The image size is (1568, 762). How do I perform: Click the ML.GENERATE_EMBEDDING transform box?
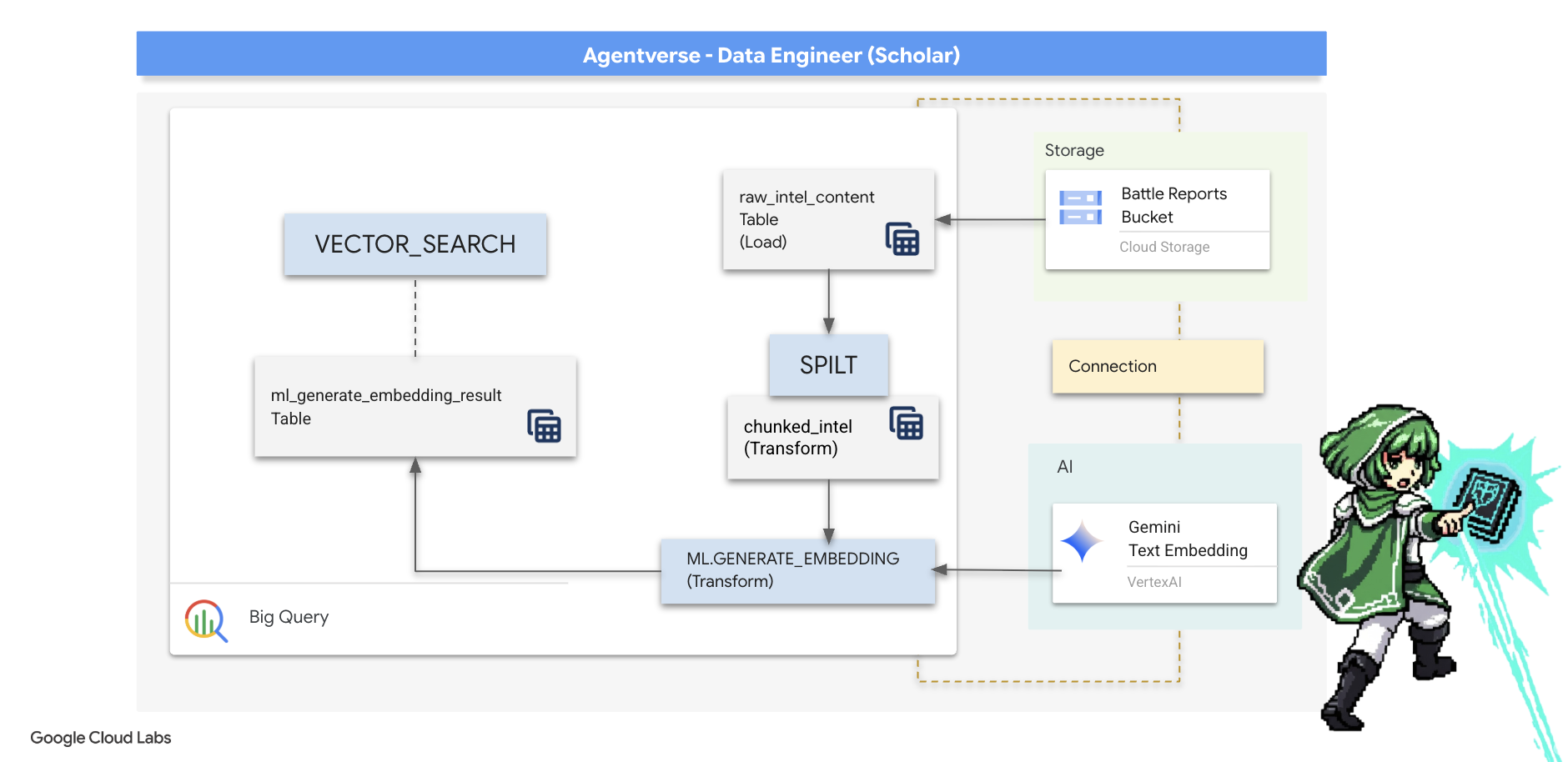pyautogui.click(x=797, y=570)
